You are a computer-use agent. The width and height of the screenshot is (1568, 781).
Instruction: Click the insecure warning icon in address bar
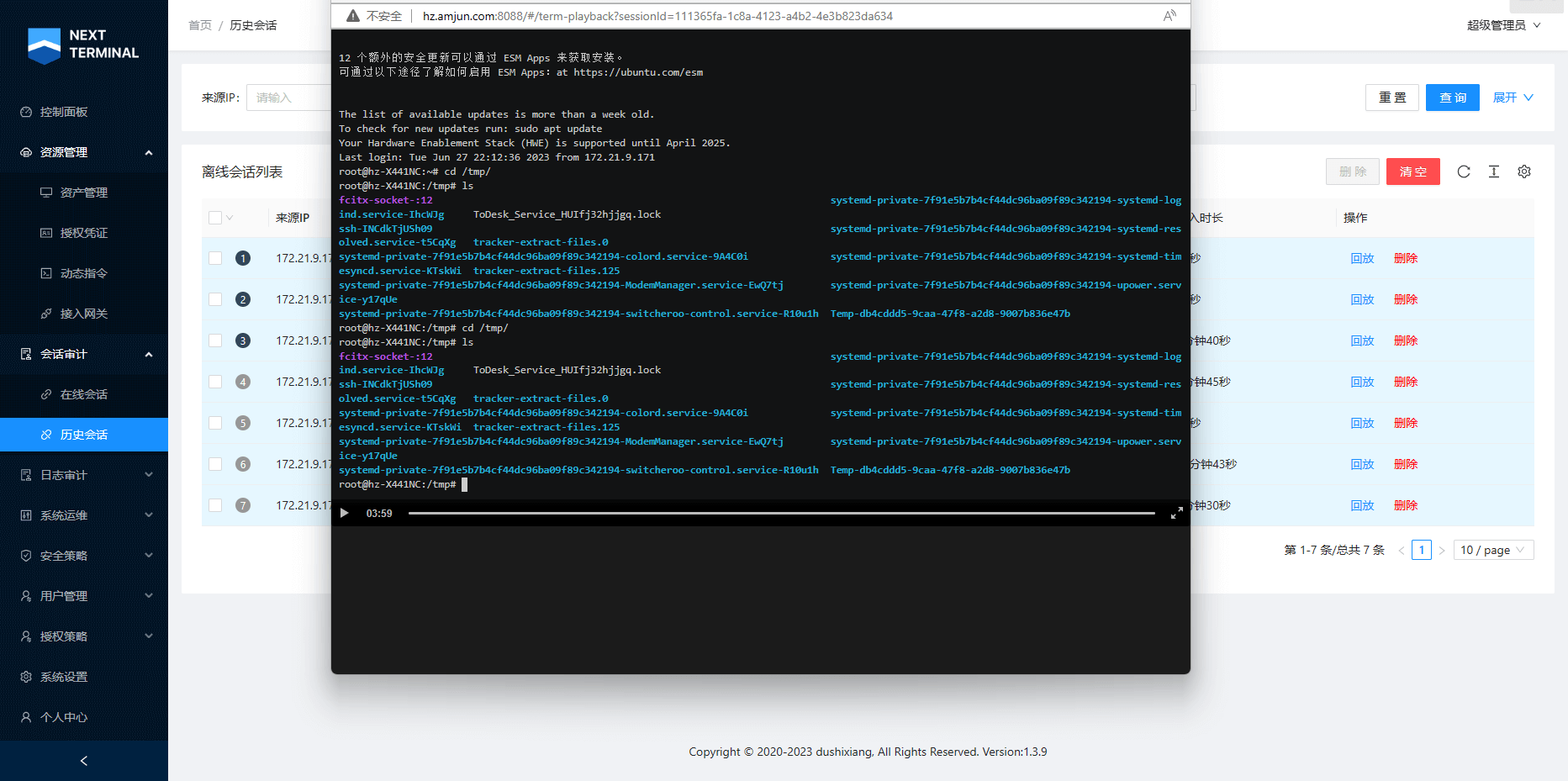[353, 16]
